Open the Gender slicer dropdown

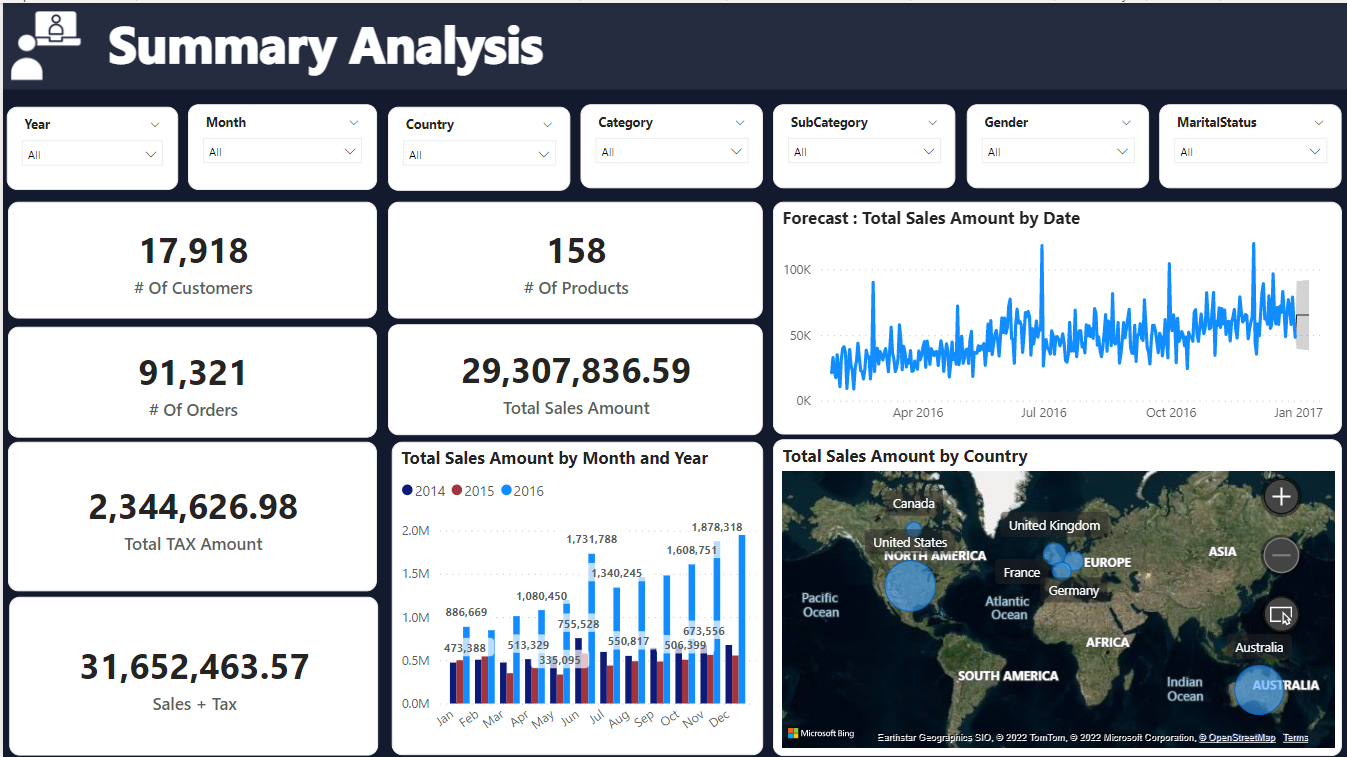click(x=1057, y=151)
